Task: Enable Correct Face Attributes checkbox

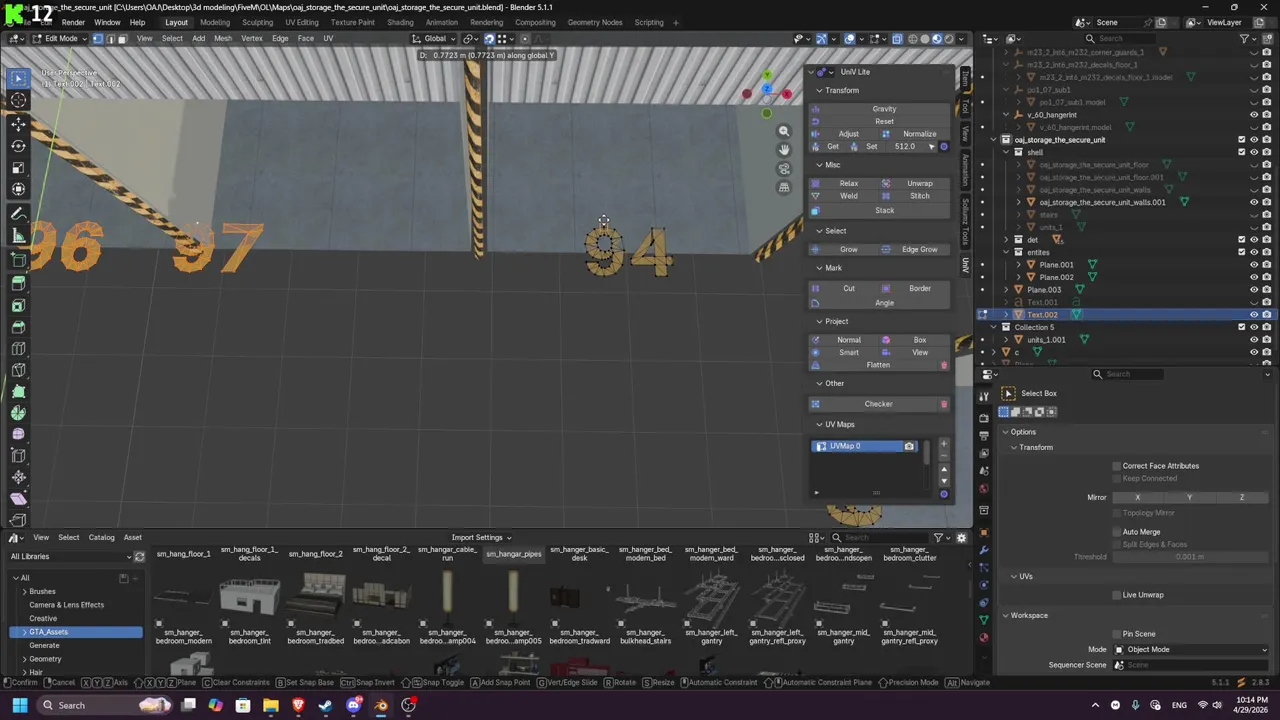Action: coord(1117,466)
